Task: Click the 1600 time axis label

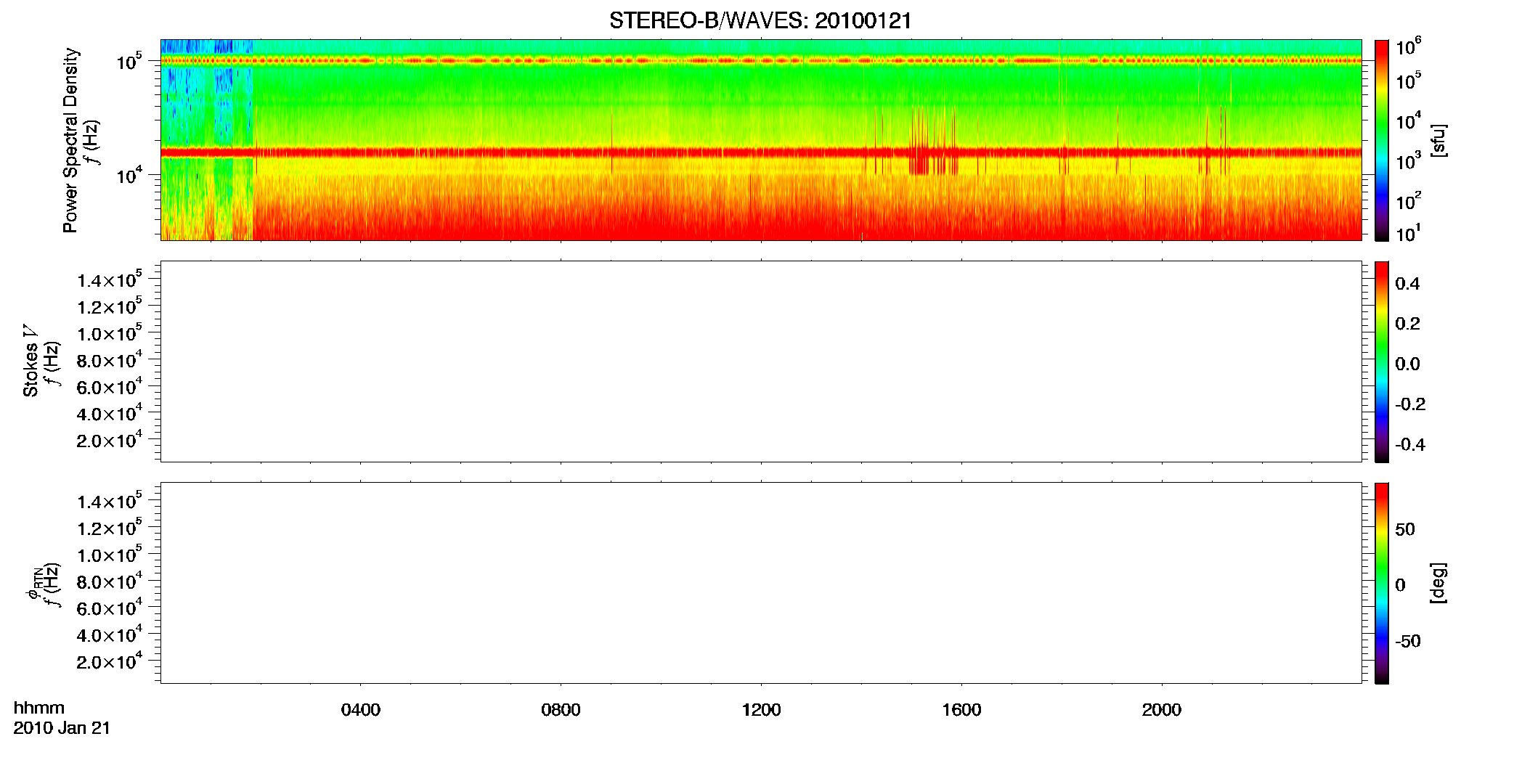Action: 961,710
